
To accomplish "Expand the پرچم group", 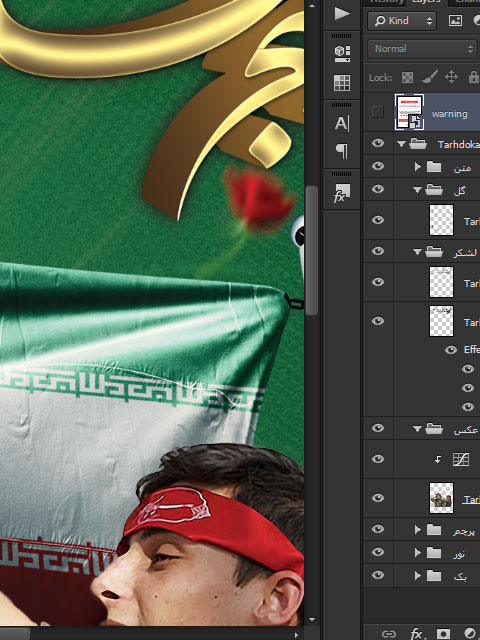I will tap(417, 529).
